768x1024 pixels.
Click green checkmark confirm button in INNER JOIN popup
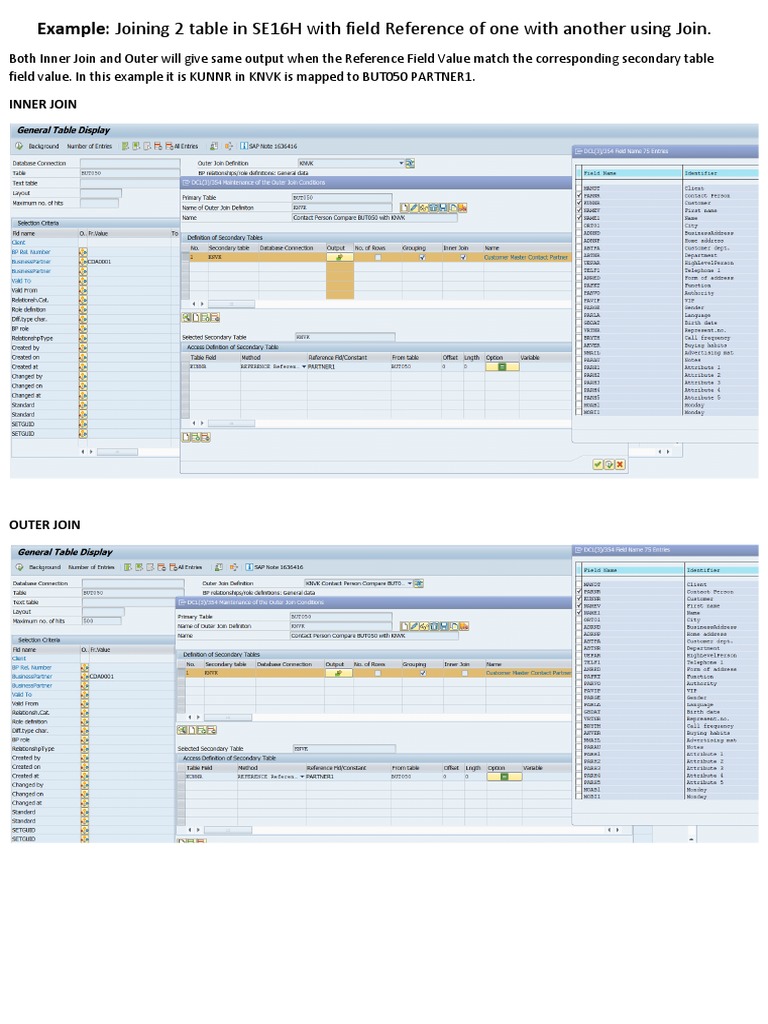coord(598,464)
